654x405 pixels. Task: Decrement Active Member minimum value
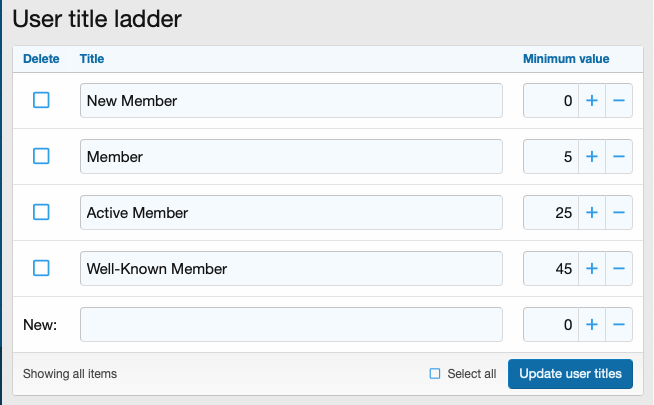[618, 213]
